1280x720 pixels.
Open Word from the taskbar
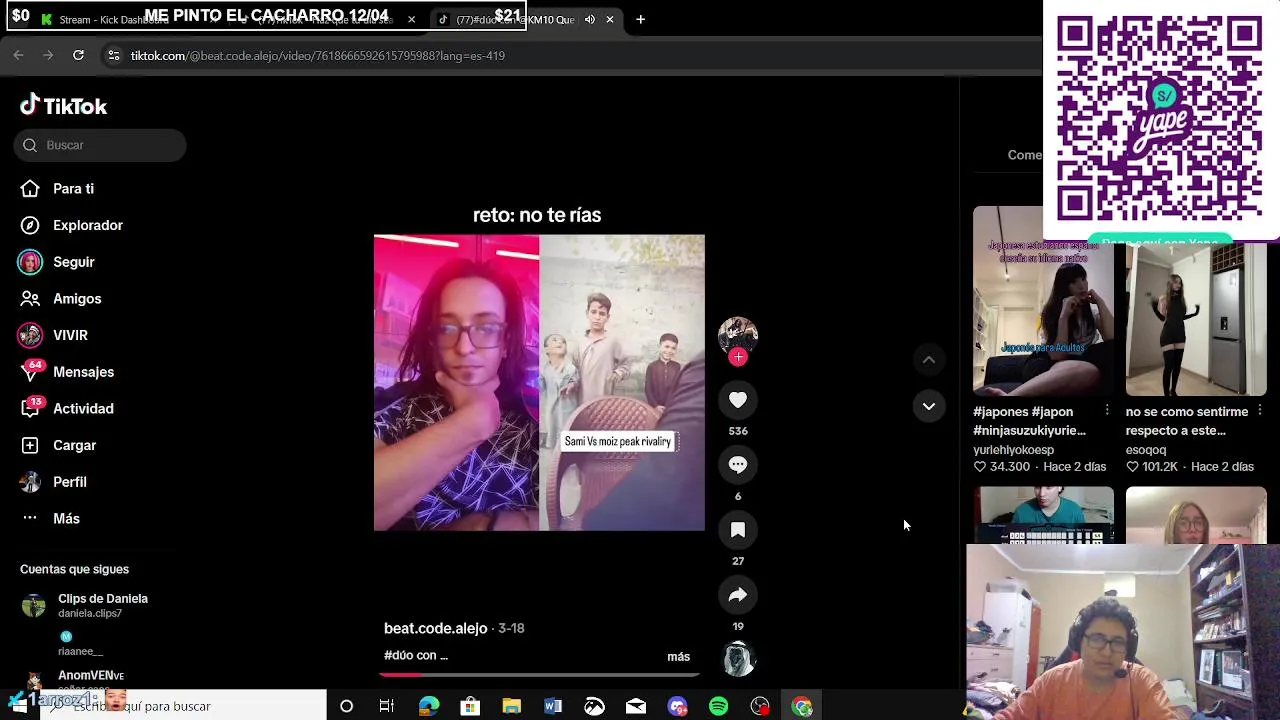(x=553, y=706)
